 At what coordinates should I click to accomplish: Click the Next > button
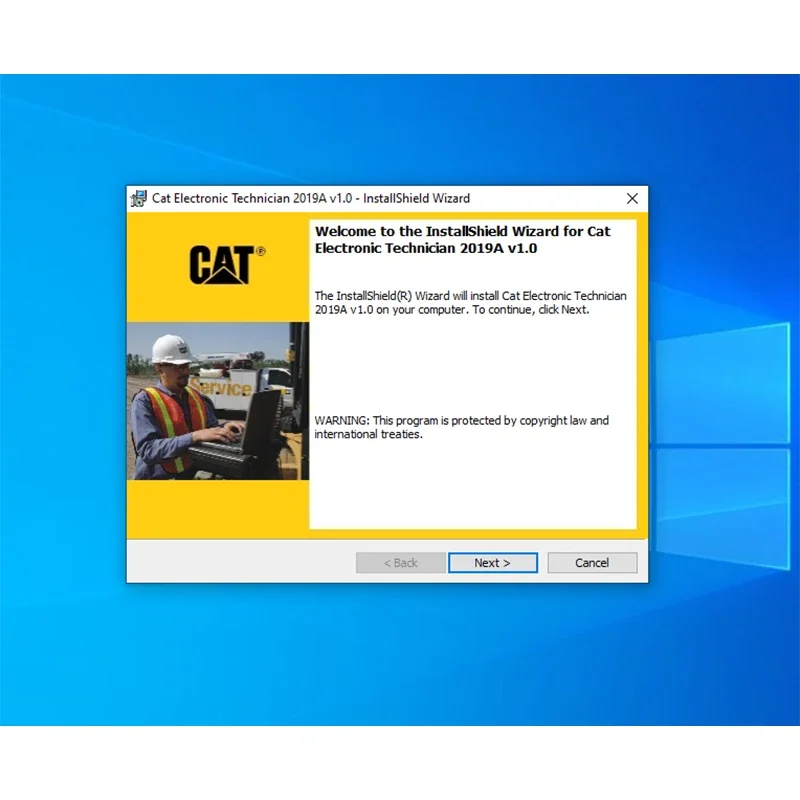pos(492,562)
